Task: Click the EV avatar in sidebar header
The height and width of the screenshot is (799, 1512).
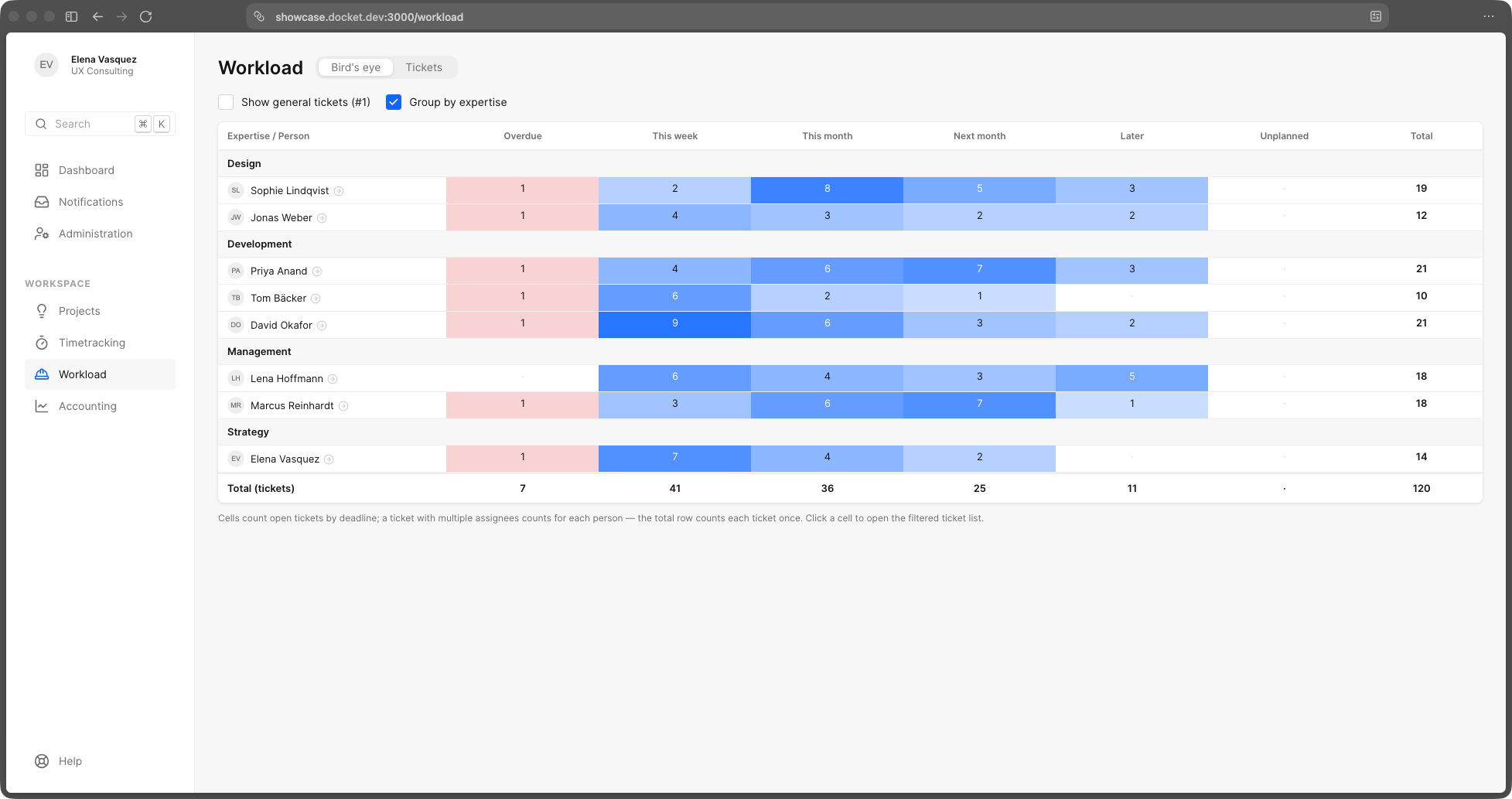Action: tap(46, 65)
